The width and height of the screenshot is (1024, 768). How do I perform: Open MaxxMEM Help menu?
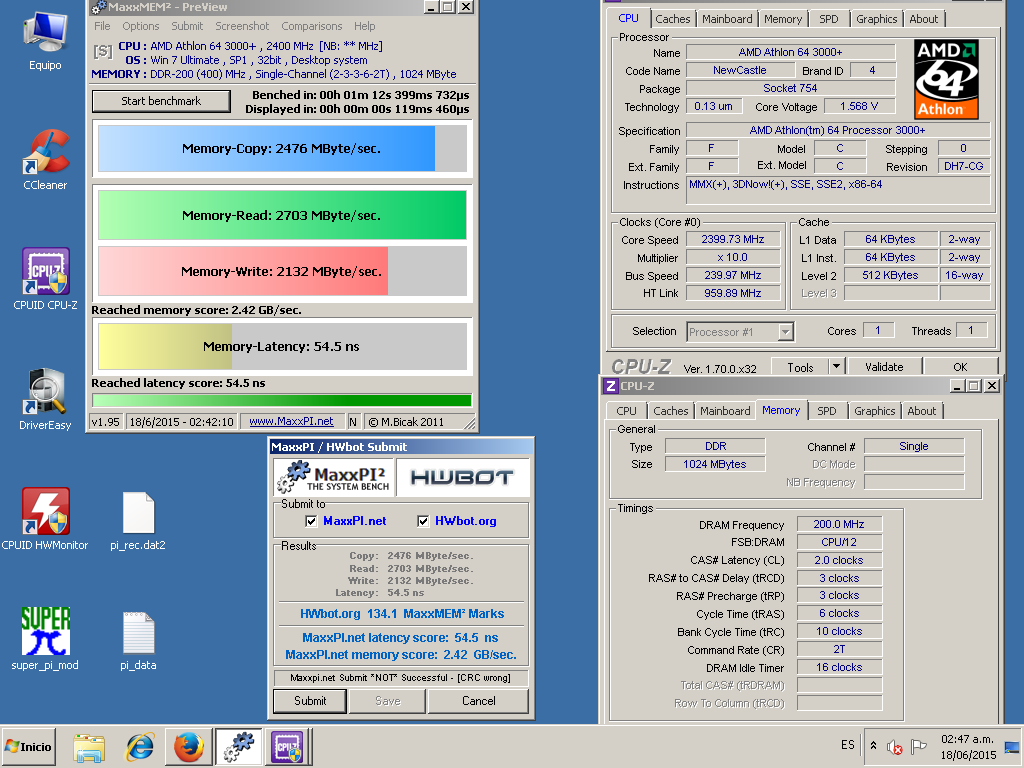click(364, 26)
